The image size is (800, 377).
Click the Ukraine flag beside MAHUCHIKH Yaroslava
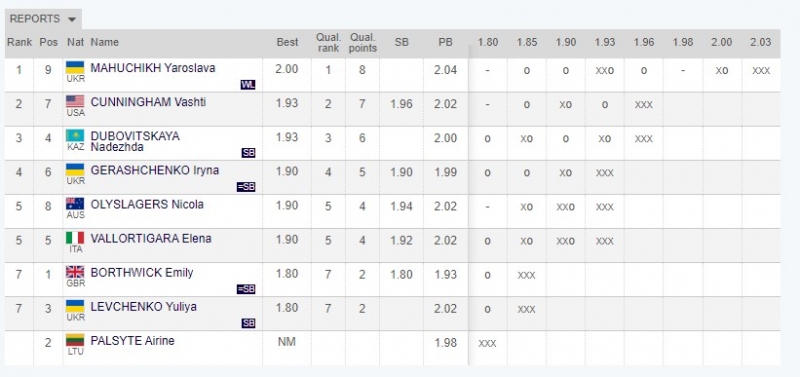click(x=75, y=68)
